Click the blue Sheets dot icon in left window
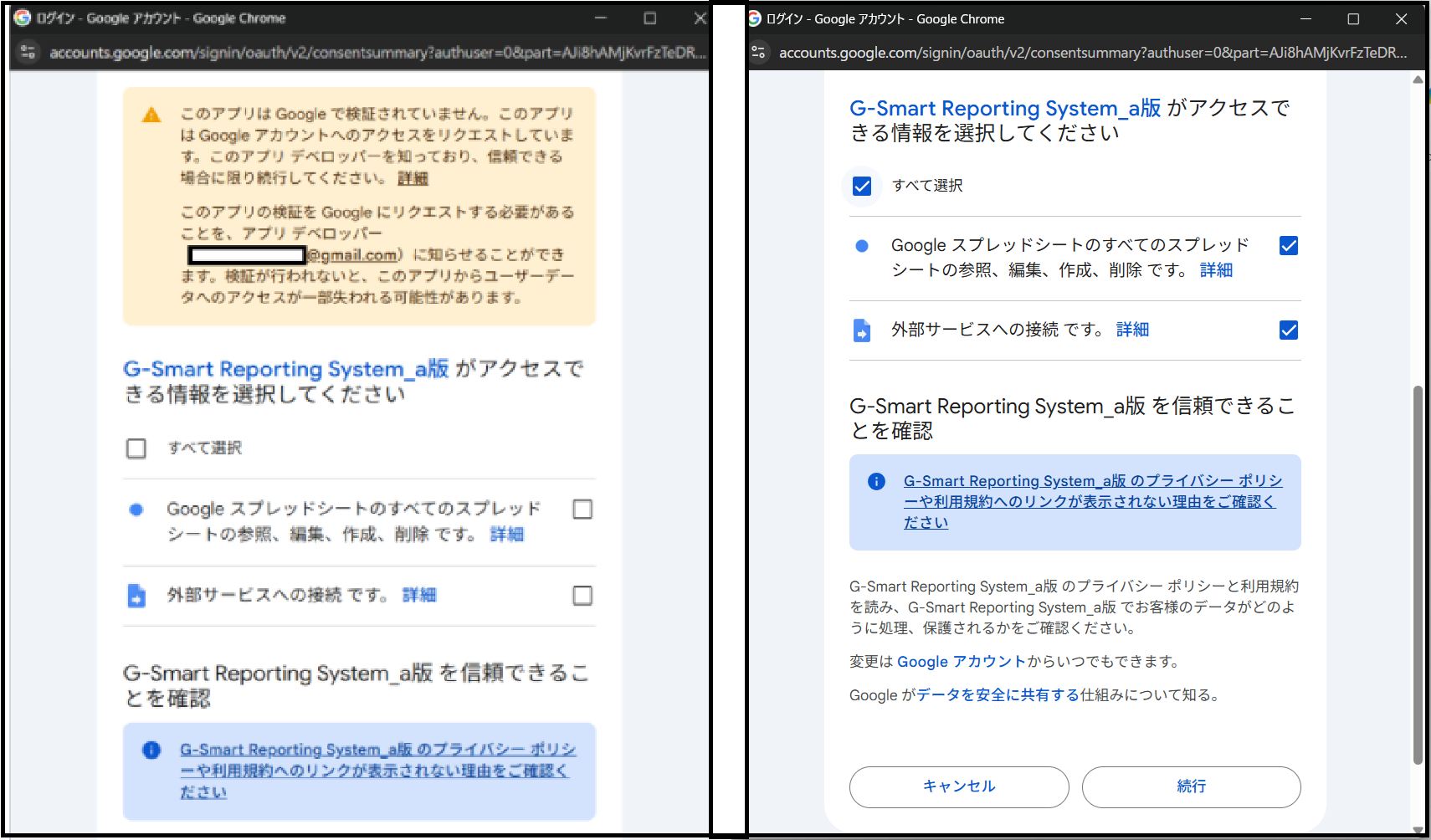The height and width of the screenshot is (840, 1431). click(x=136, y=510)
